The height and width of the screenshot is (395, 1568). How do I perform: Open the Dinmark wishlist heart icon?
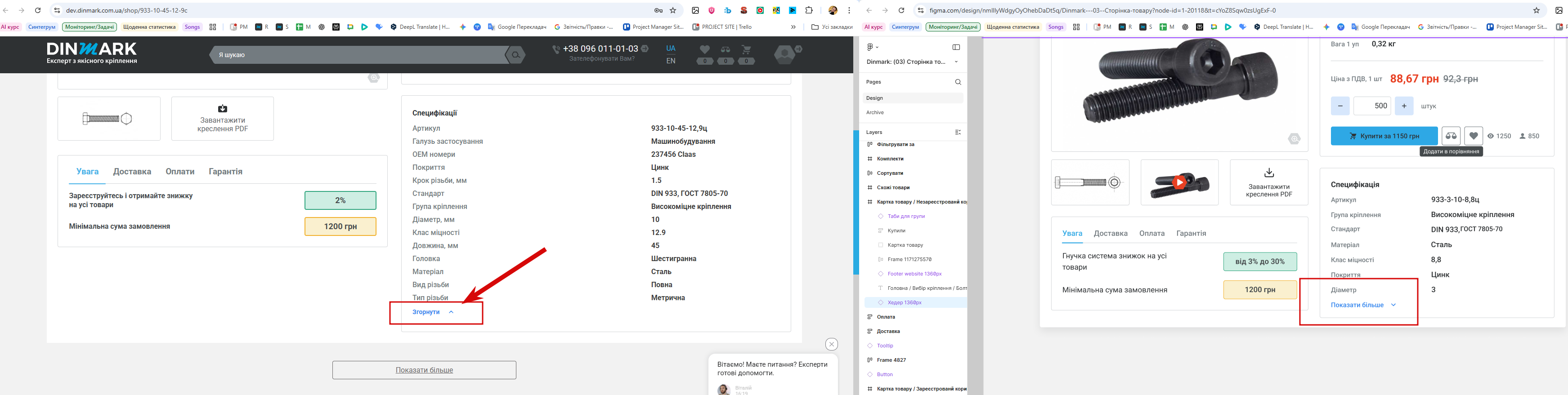(x=704, y=49)
